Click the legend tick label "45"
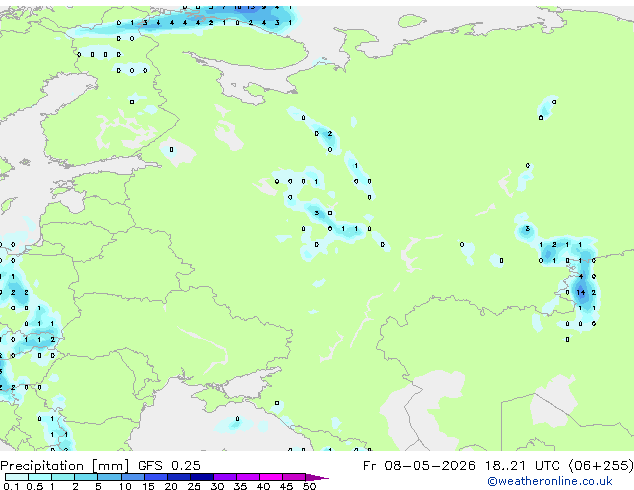This screenshot has height=490, width=634. point(286,486)
